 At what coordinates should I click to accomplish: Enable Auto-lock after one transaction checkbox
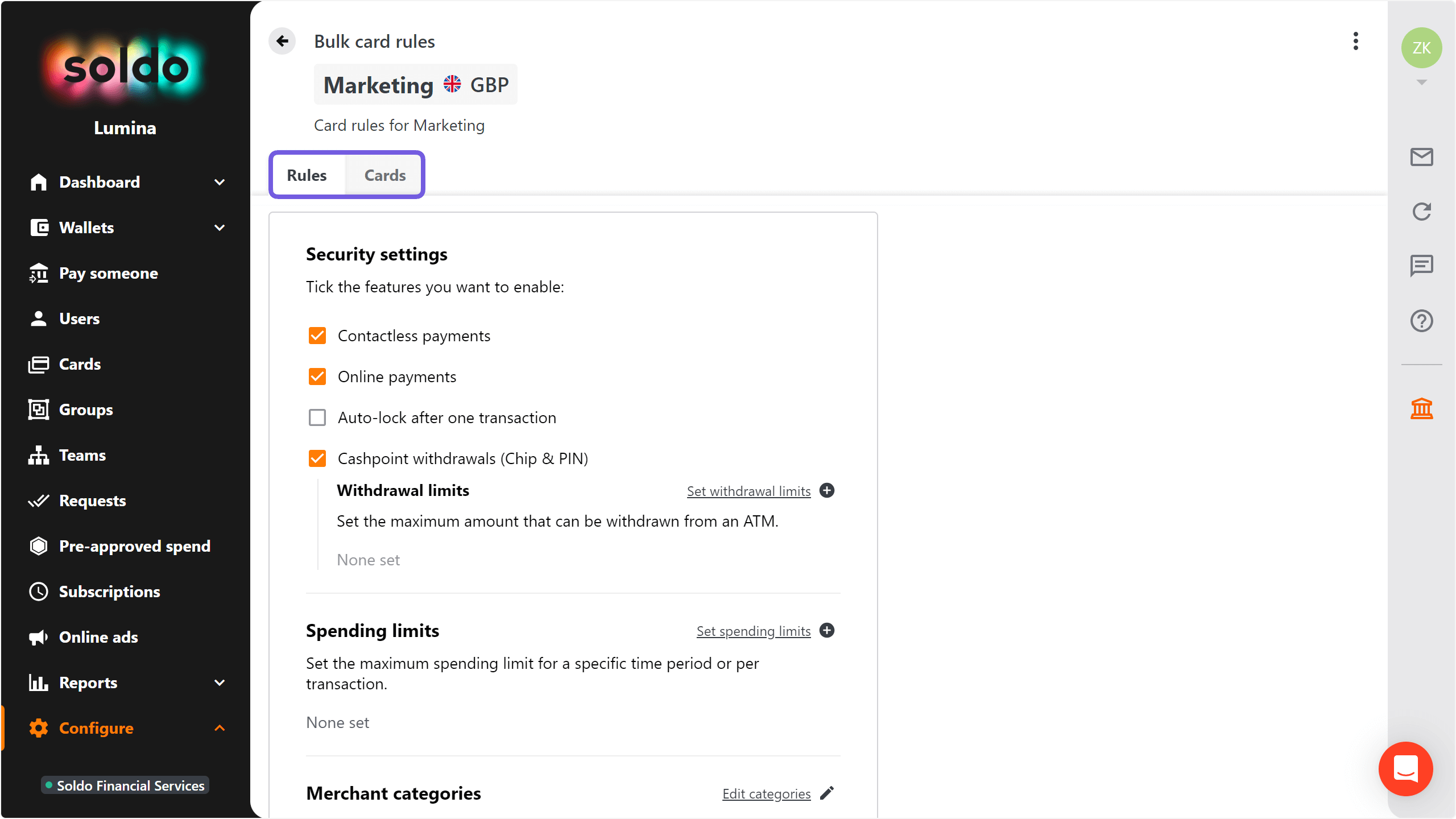(317, 417)
